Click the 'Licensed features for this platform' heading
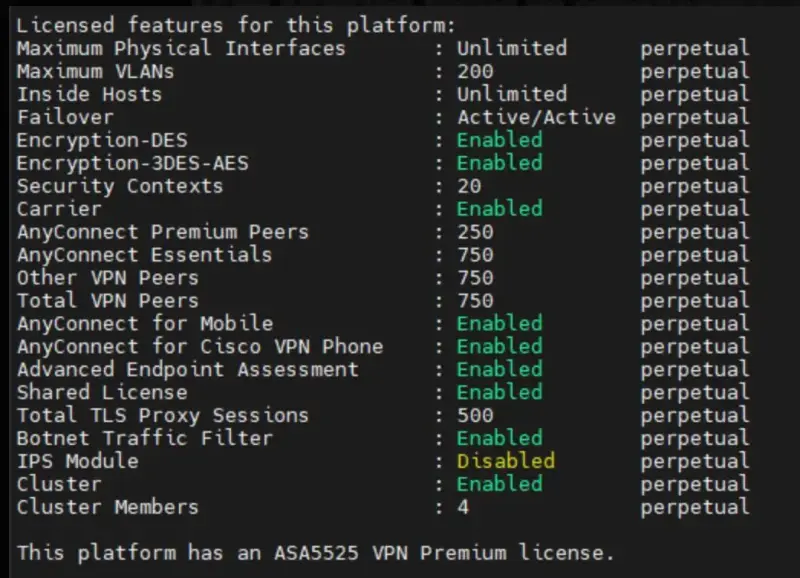The width and height of the screenshot is (800, 578). click(x=235, y=25)
